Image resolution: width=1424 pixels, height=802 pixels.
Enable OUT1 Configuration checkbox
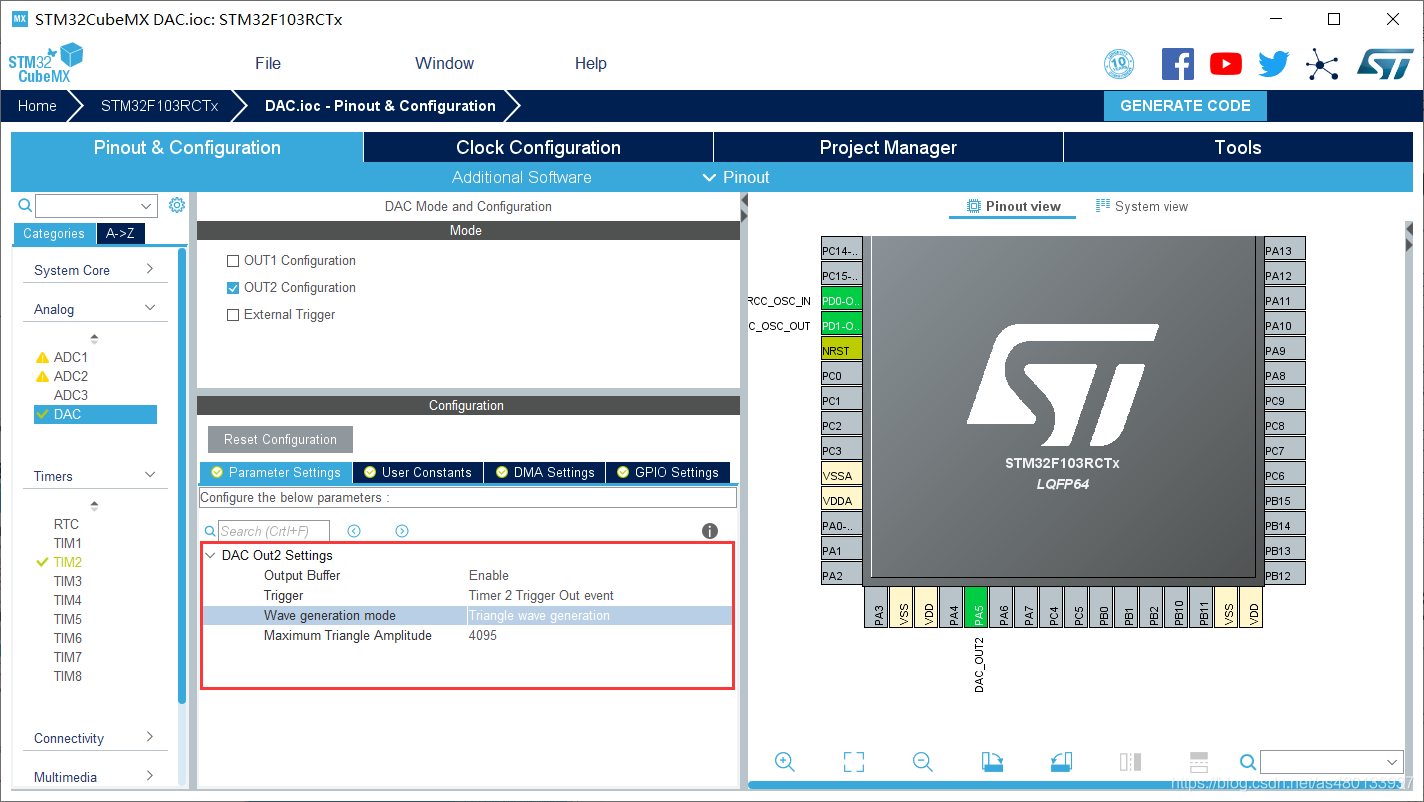point(233,260)
